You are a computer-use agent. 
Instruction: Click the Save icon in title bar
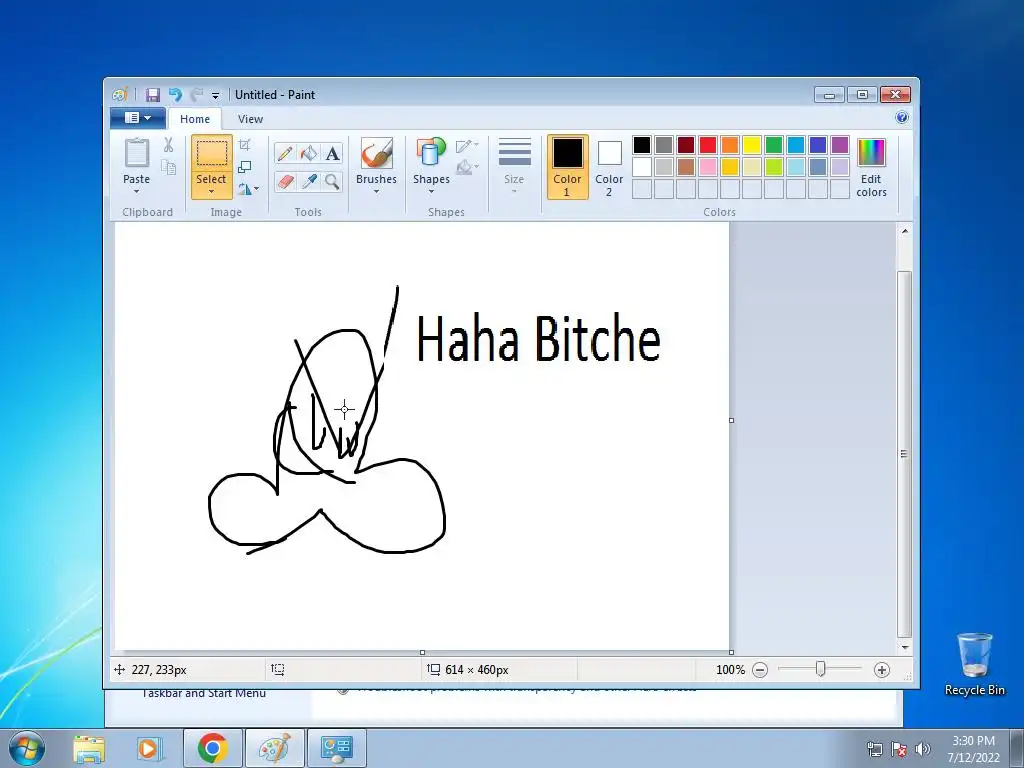tap(153, 95)
